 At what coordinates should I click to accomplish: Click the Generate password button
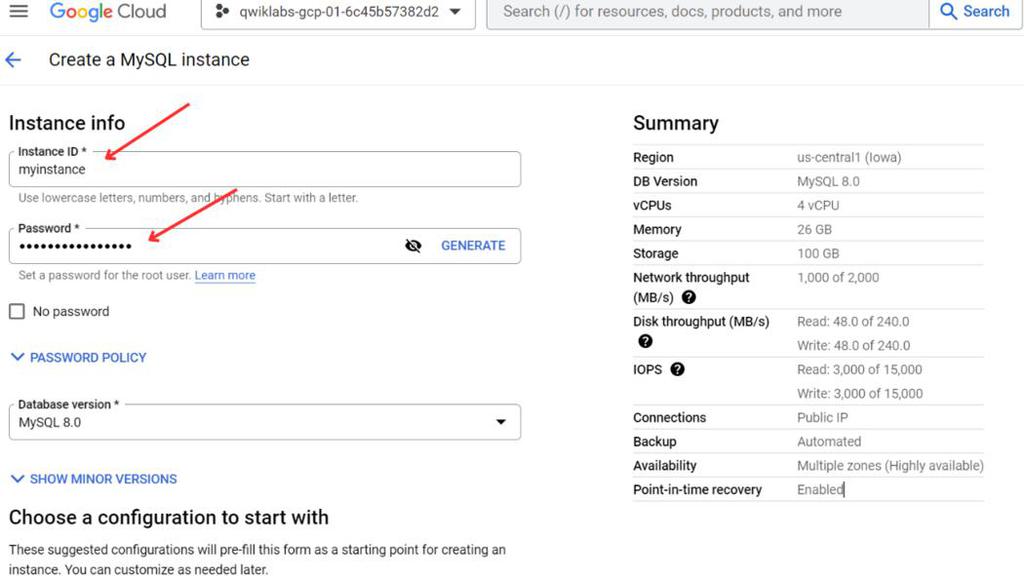[473, 246]
